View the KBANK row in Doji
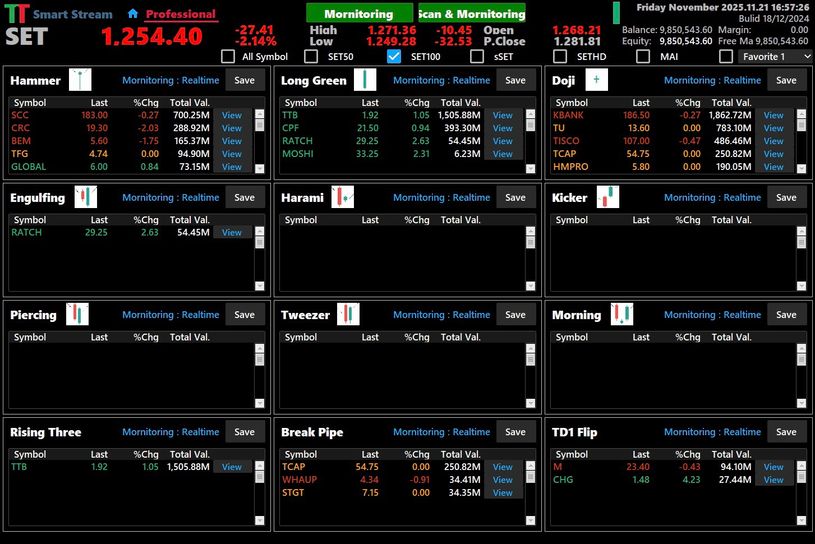 coord(773,115)
